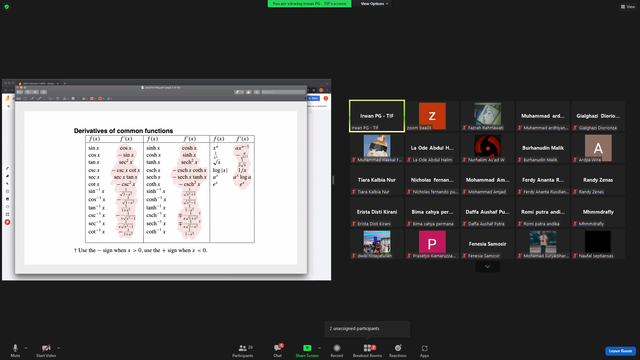Click the sidebar view button in PDF viewer

(x=20, y=92)
